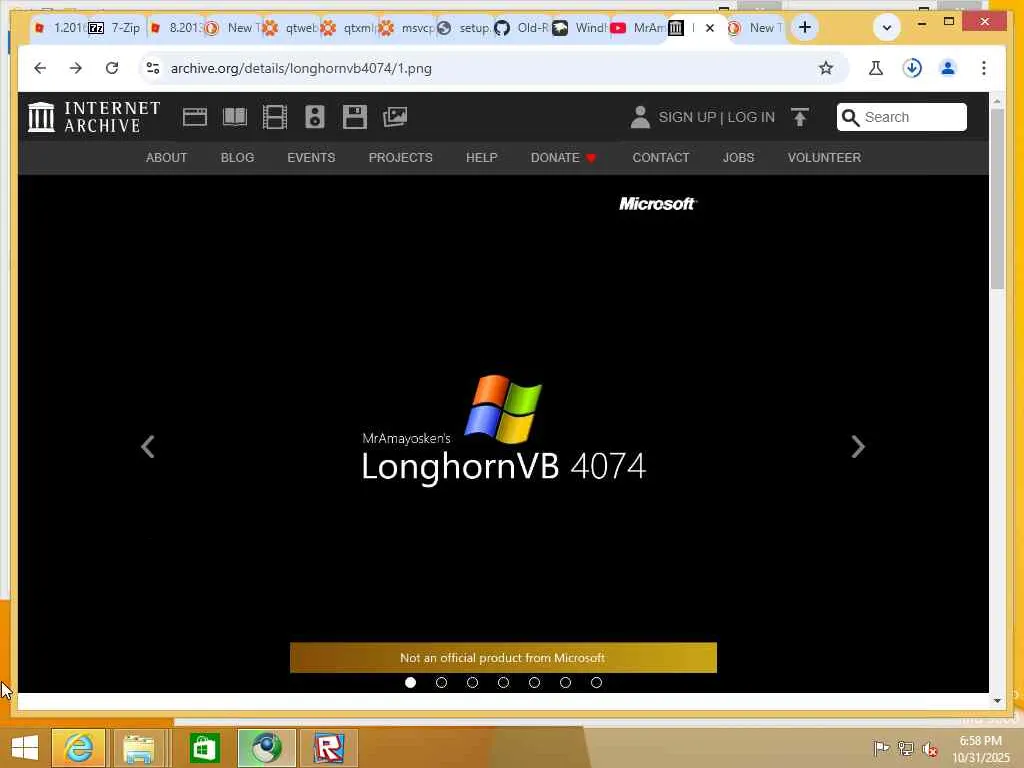This screenshot has width=1024, height=768.
Task: Click the Action Center flag tray icon
Action: pyautogui.click(x=881, y=748)
